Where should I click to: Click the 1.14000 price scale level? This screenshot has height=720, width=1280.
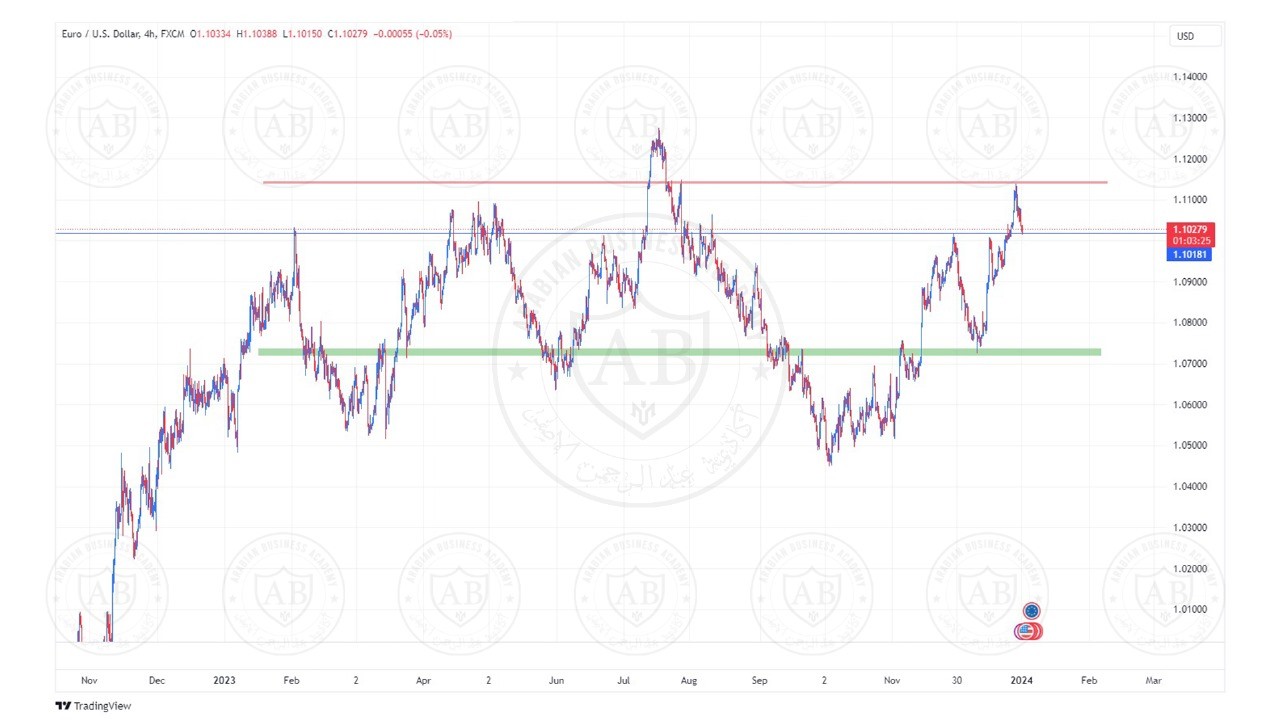pyautogui.click(x=1189, y=77)
